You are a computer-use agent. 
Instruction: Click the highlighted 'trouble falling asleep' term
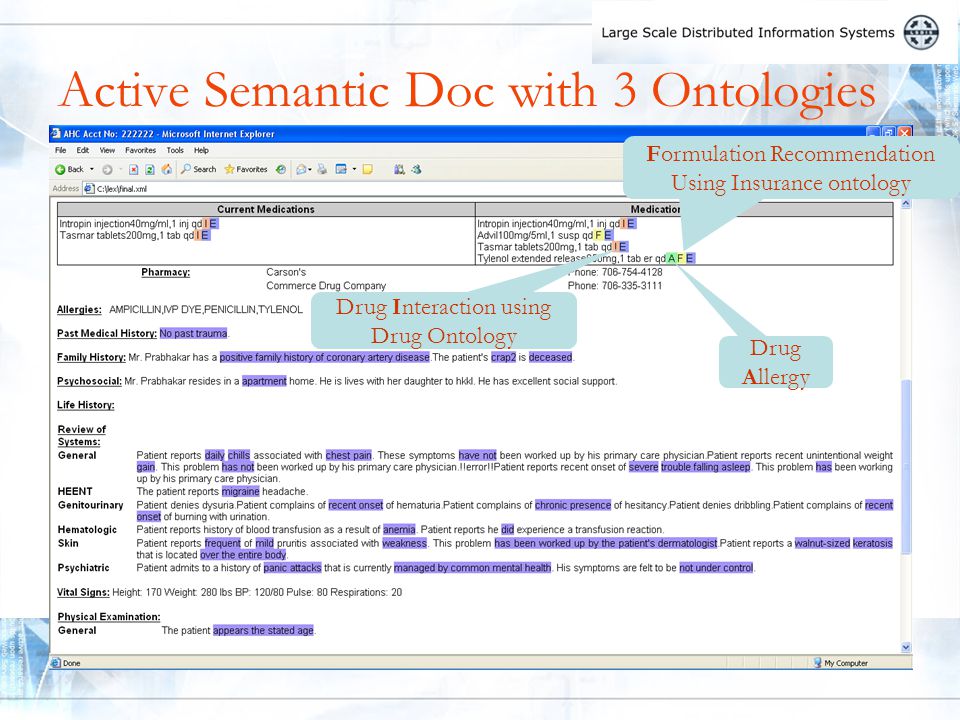[705, 467]
